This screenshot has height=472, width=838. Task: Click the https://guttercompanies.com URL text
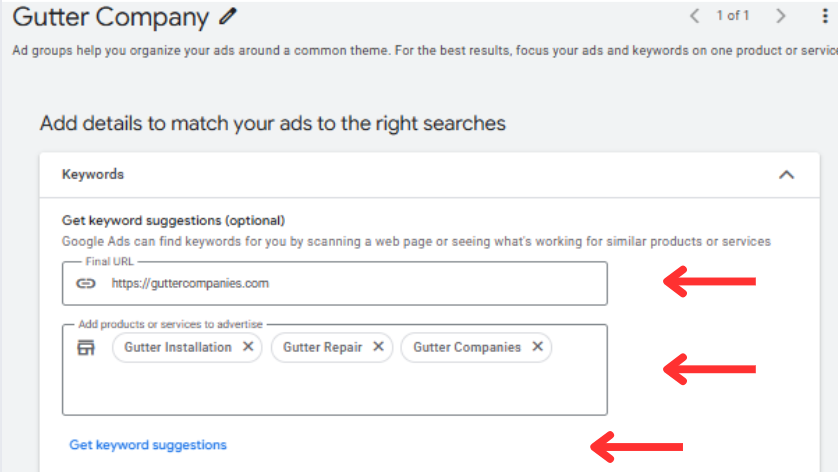click(x=190, y=283)
